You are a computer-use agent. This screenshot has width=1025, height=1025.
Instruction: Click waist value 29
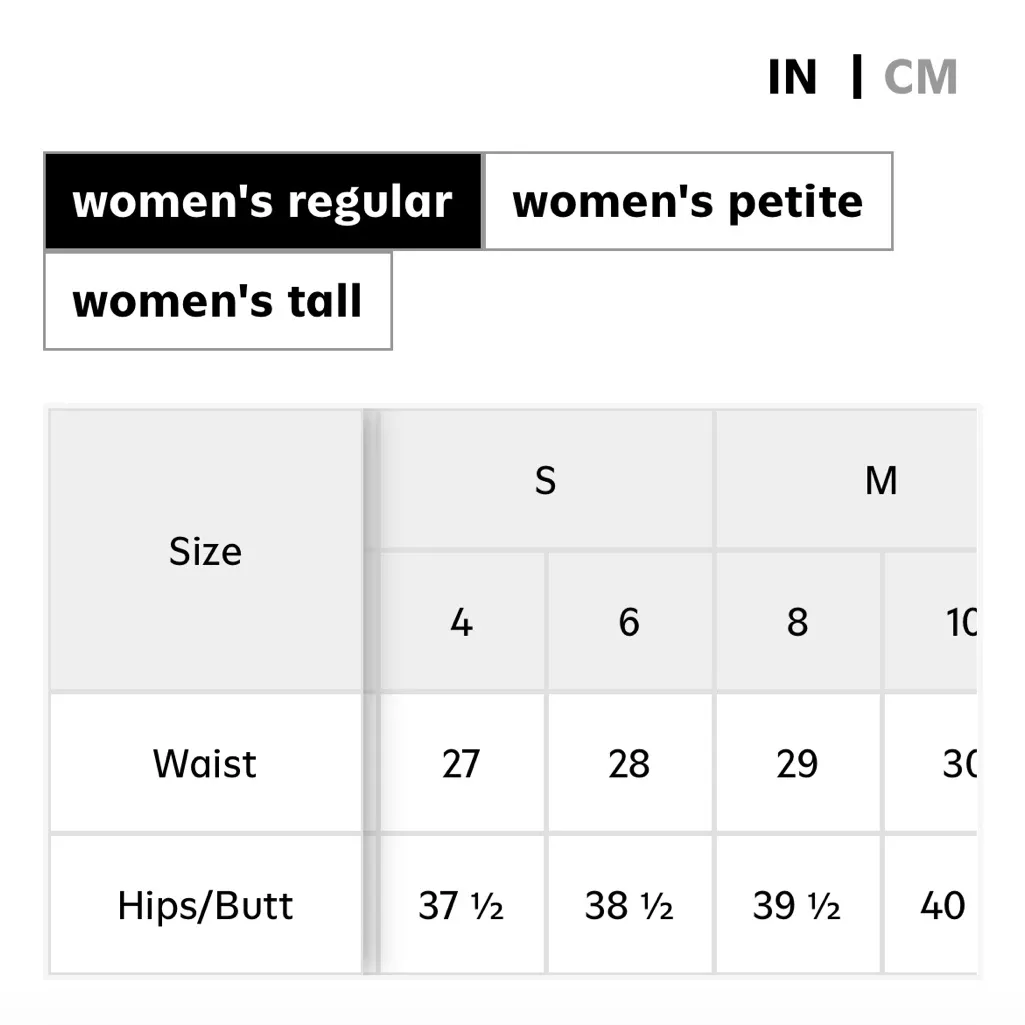(797, 764)
